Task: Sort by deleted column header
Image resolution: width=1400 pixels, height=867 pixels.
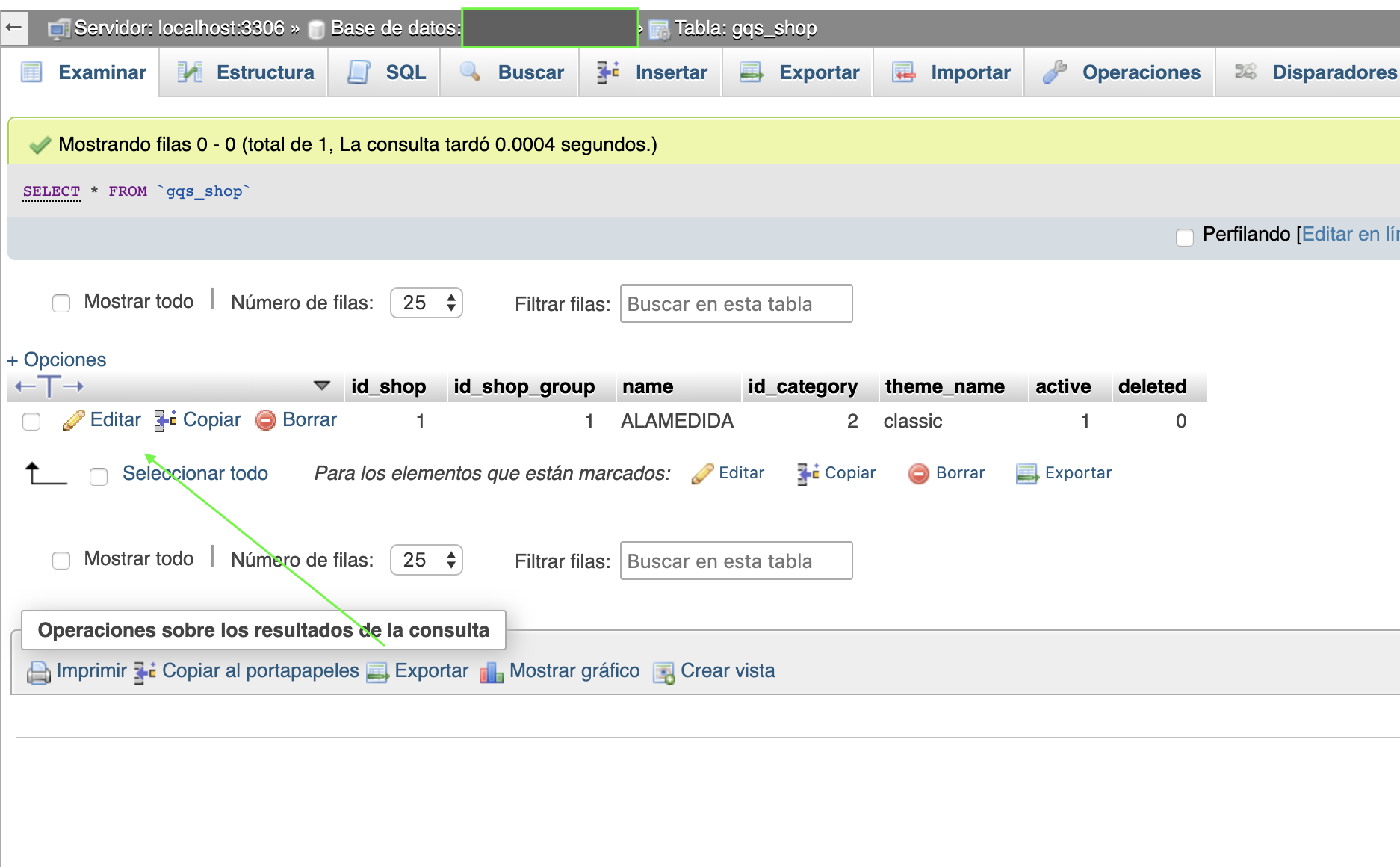Action: pyautogui.click(x=1153, y=386)
